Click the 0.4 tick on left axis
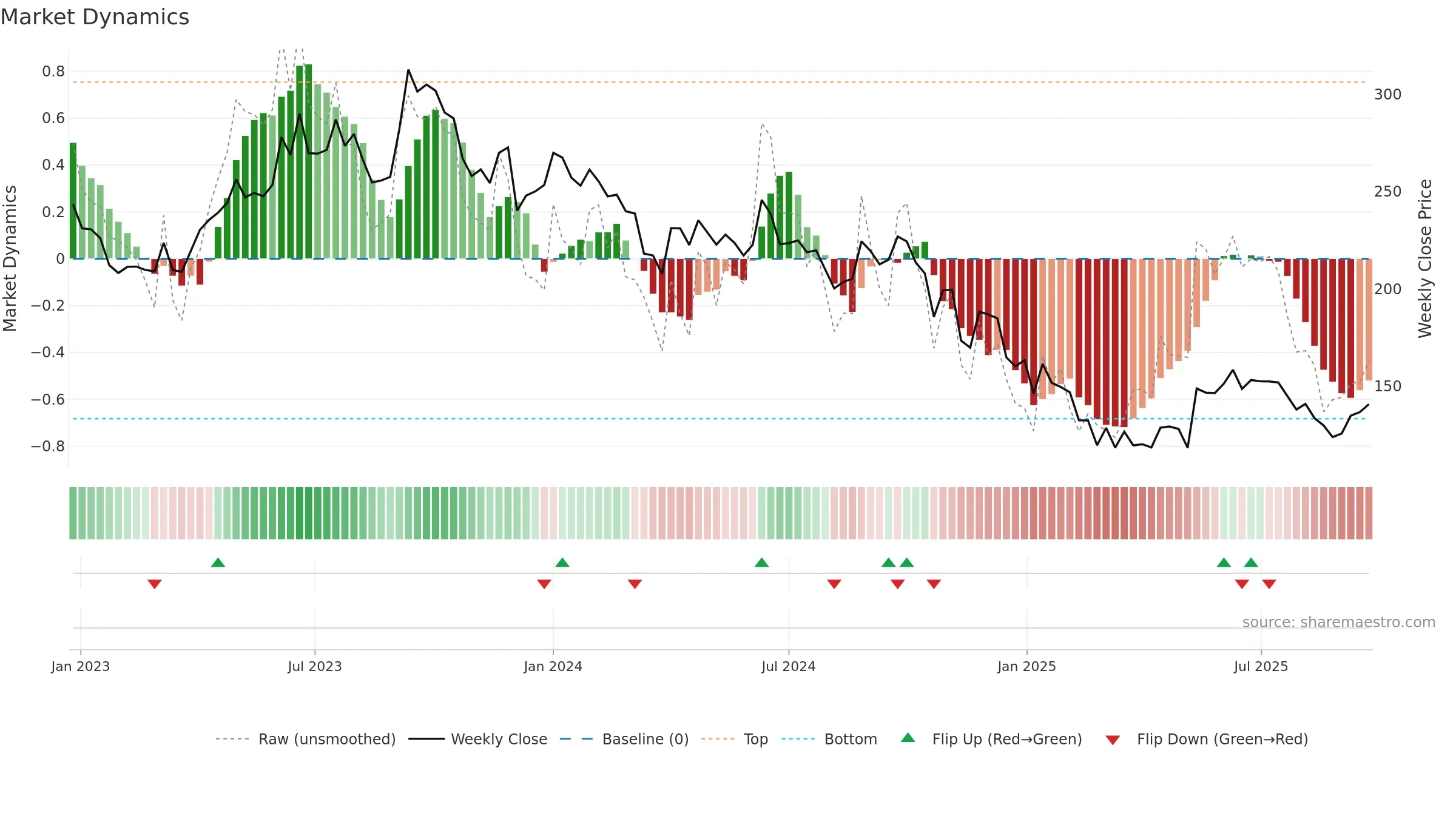This screenshot has width=1456, height=819. [x=53, y=165]
